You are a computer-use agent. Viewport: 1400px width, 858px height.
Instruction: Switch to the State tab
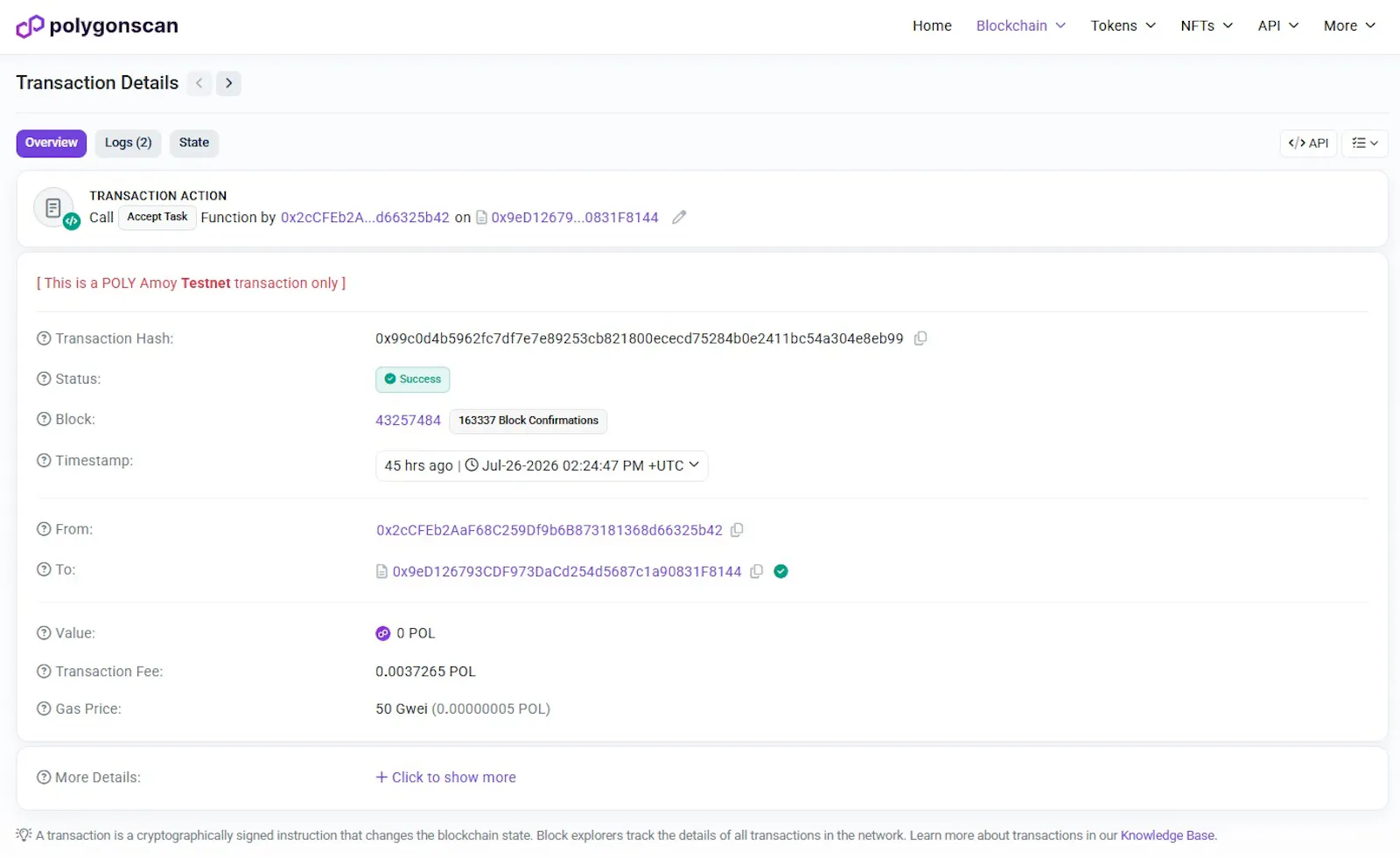[x=194, y=143]
